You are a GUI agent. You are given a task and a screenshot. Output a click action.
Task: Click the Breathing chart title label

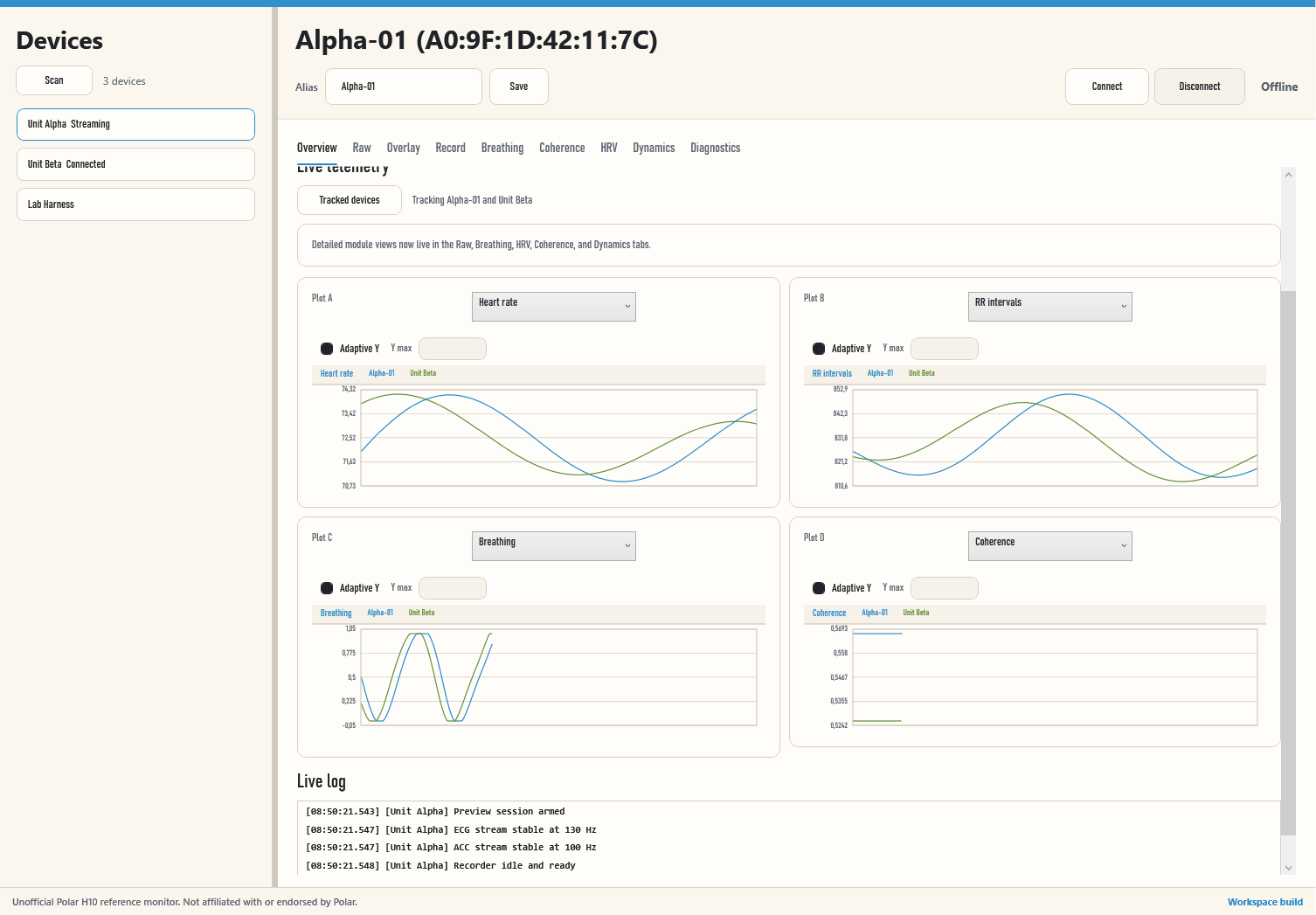pos(336,613)
